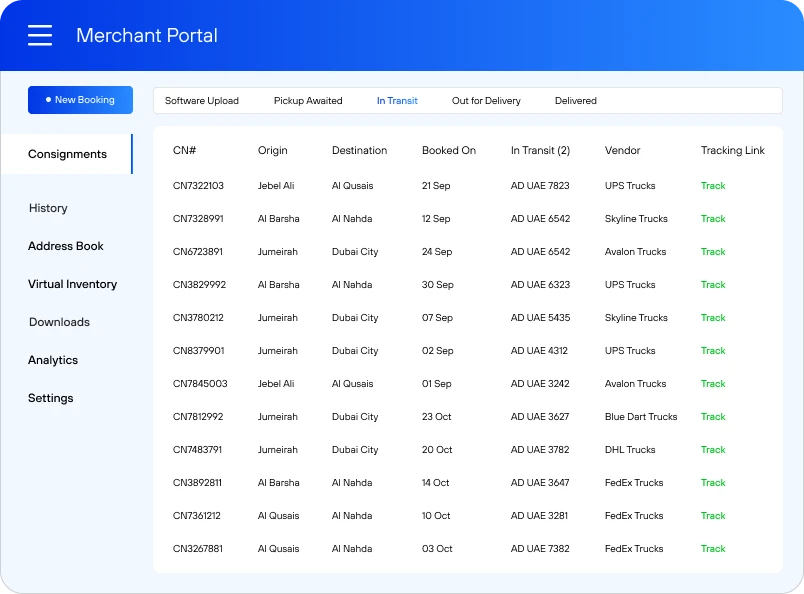Open the Out for Delivery tab

pos(486,100)
